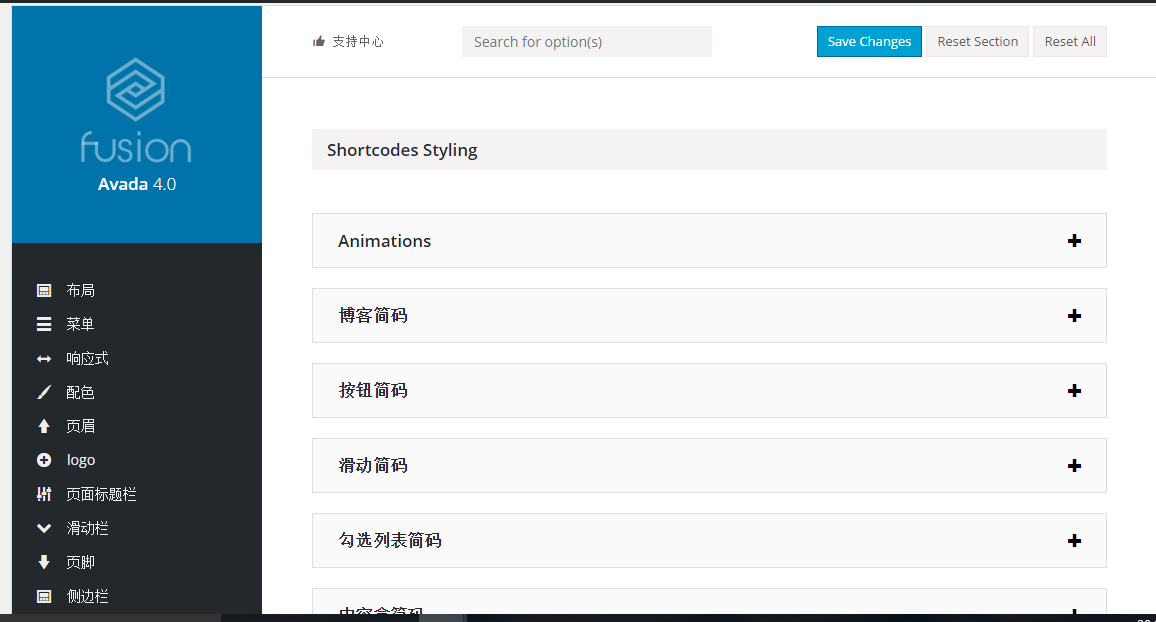Open the 滑动栏 menu item
Viewport: 1156px width, 622px height.
(x=87, y=528)
